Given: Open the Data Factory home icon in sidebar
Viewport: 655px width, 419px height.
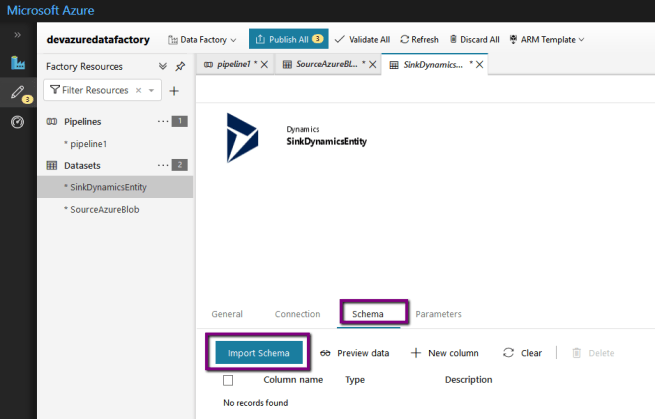Looking at the screenshot, I should tap(17, 64).
